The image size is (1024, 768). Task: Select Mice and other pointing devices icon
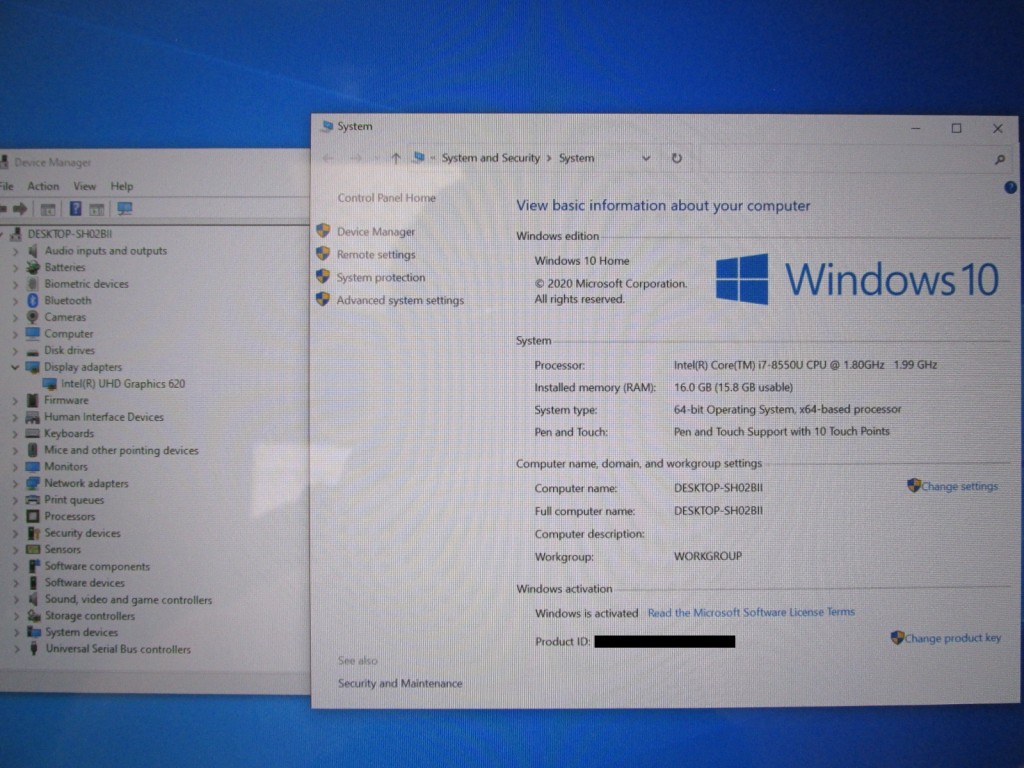tap(33, 450)
